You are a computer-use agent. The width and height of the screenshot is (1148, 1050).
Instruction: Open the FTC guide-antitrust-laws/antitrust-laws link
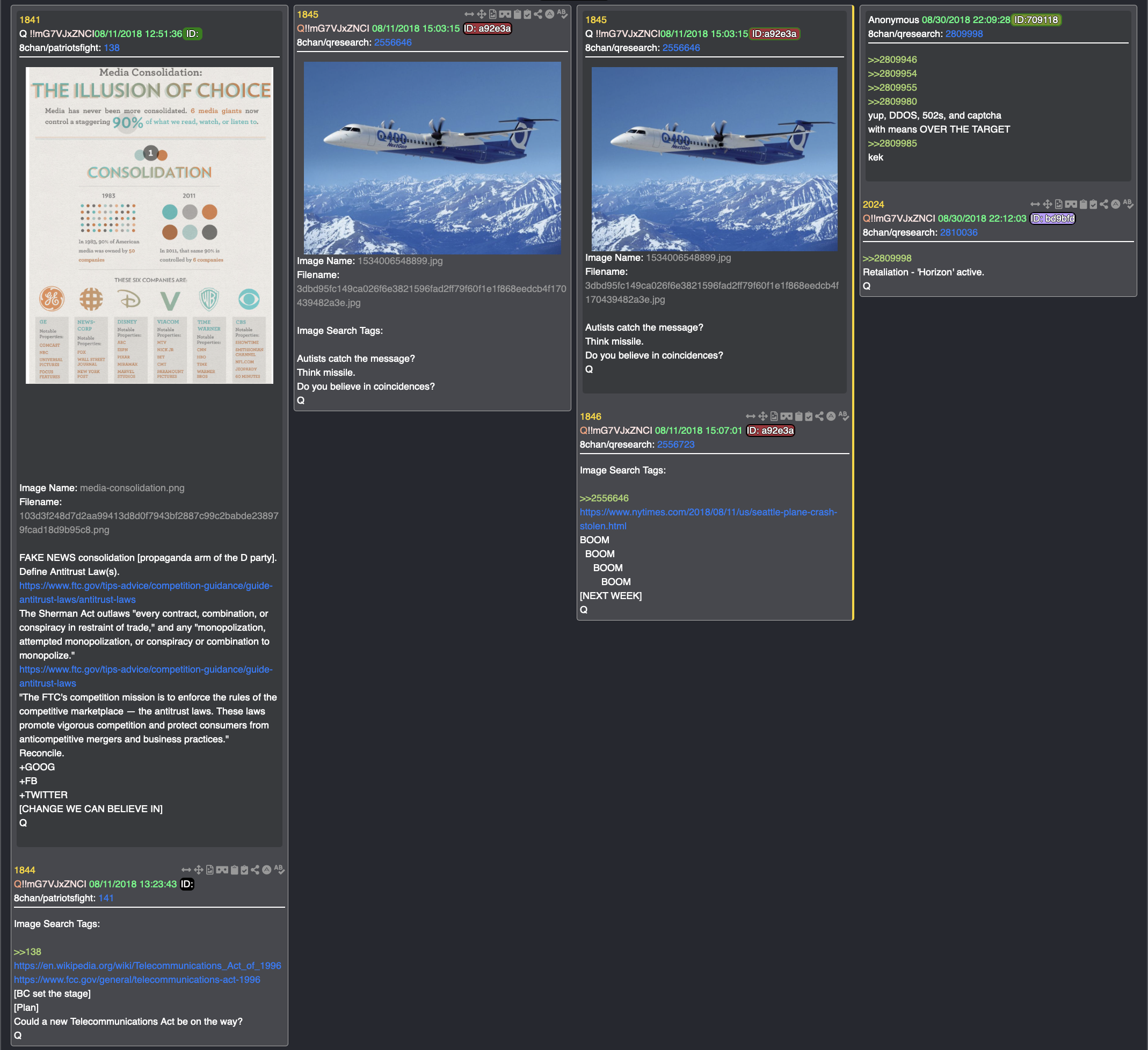[x=146, y=592]
